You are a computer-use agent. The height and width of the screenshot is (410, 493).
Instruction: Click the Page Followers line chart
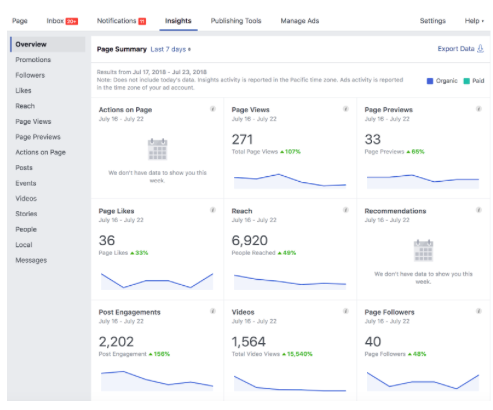(x=423, y=381)
